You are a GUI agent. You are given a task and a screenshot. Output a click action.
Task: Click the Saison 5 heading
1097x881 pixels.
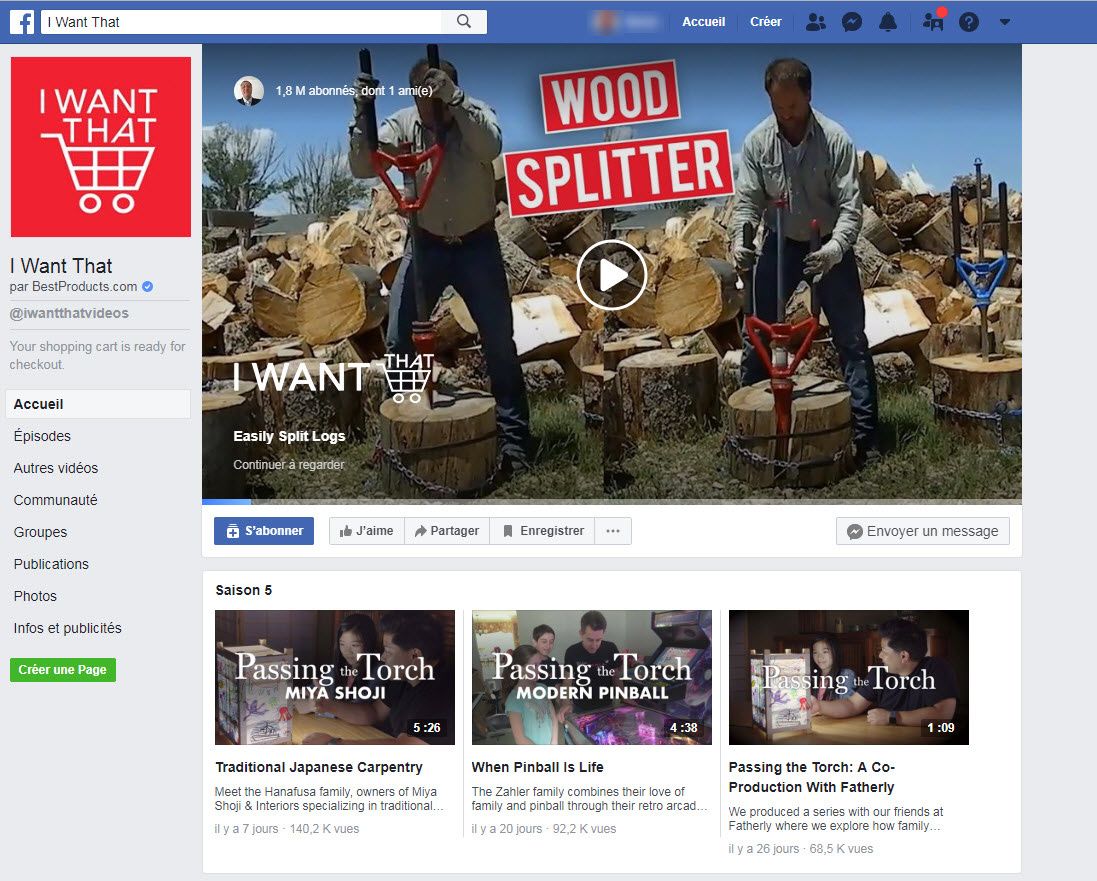click(243, 590)
